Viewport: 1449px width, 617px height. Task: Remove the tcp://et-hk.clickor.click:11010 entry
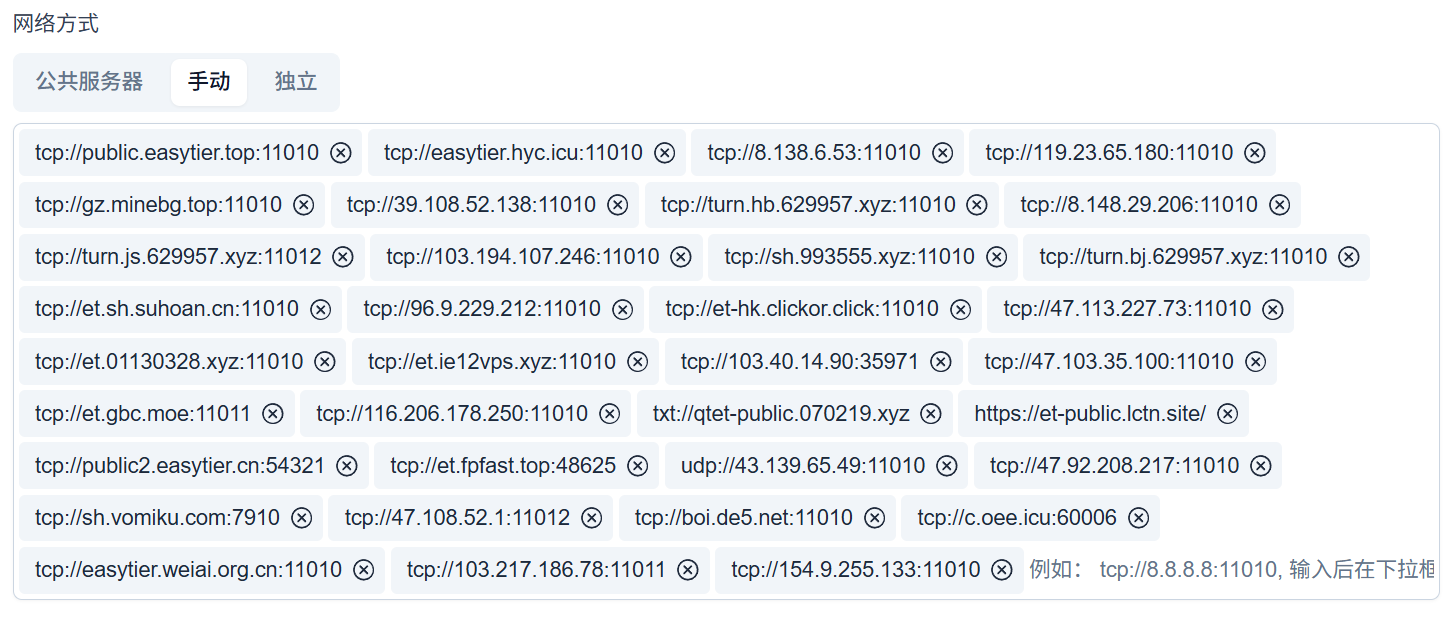(961, 309)
